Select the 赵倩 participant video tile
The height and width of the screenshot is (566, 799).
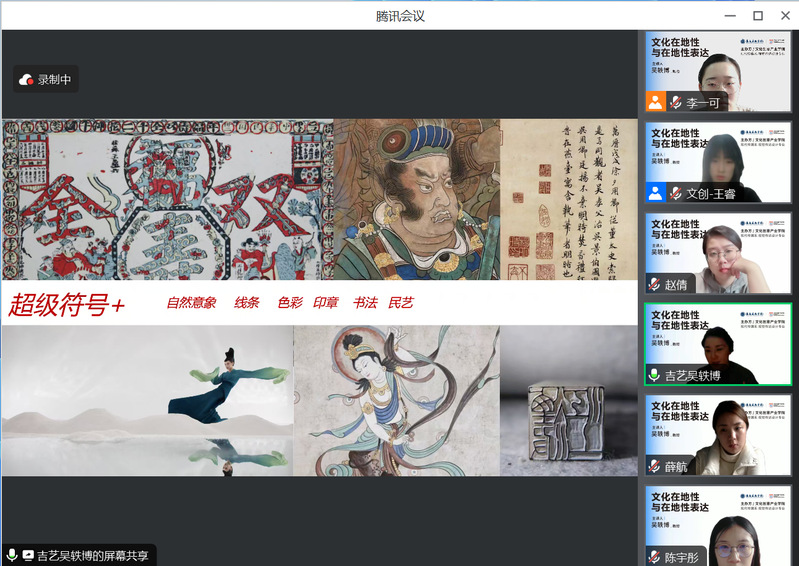[718, 253]
